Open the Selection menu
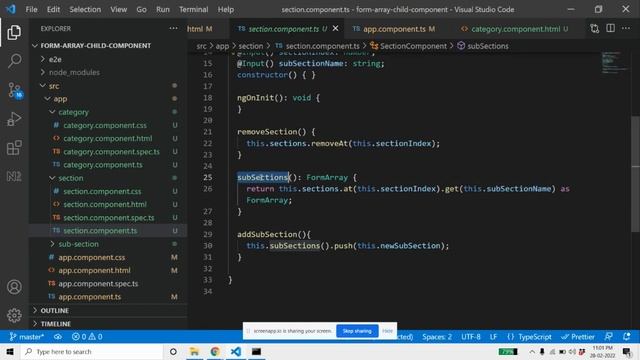Screen dimensions: 640x360 coord(85,9)
